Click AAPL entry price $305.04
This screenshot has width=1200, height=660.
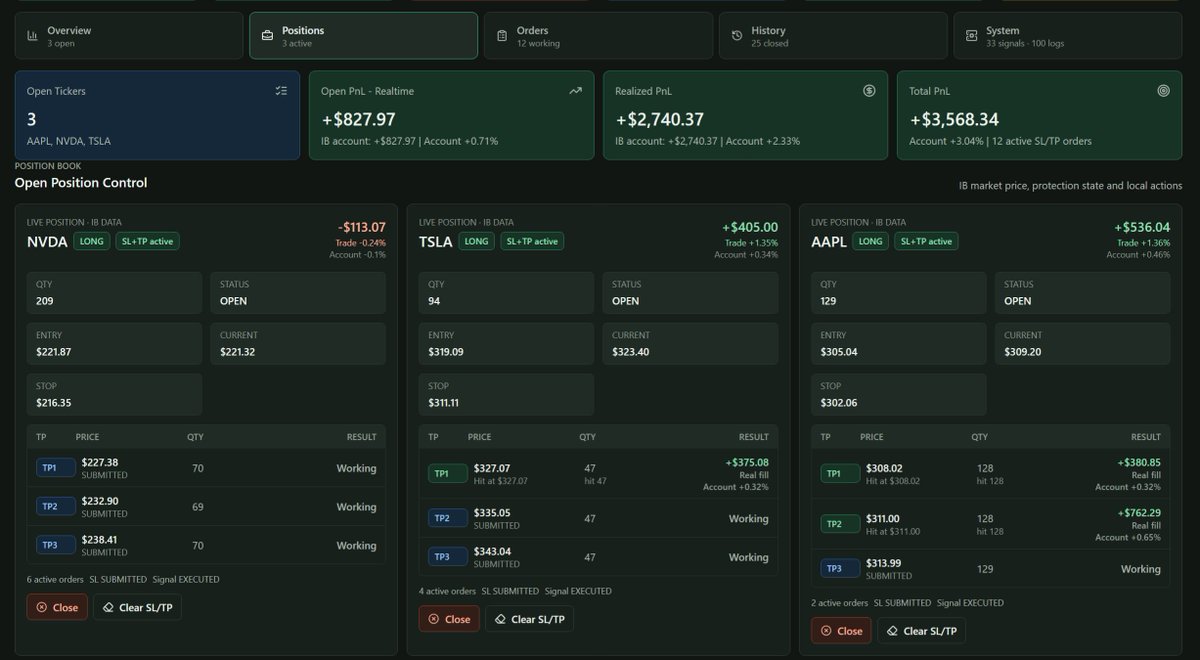pos(838,352)
